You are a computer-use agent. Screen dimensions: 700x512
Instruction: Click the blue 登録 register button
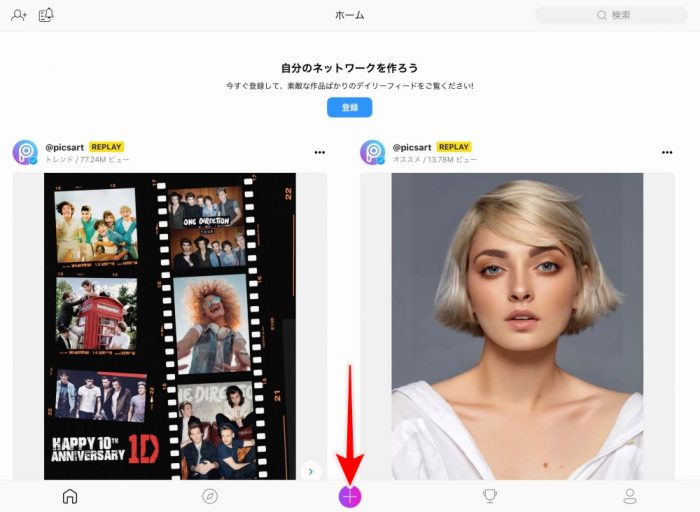coord(350,107)
